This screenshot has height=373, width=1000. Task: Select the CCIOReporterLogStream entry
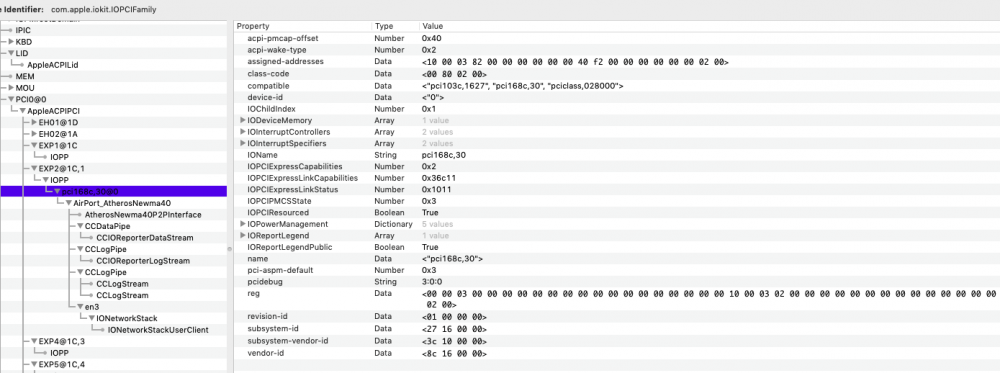(143, 260)
